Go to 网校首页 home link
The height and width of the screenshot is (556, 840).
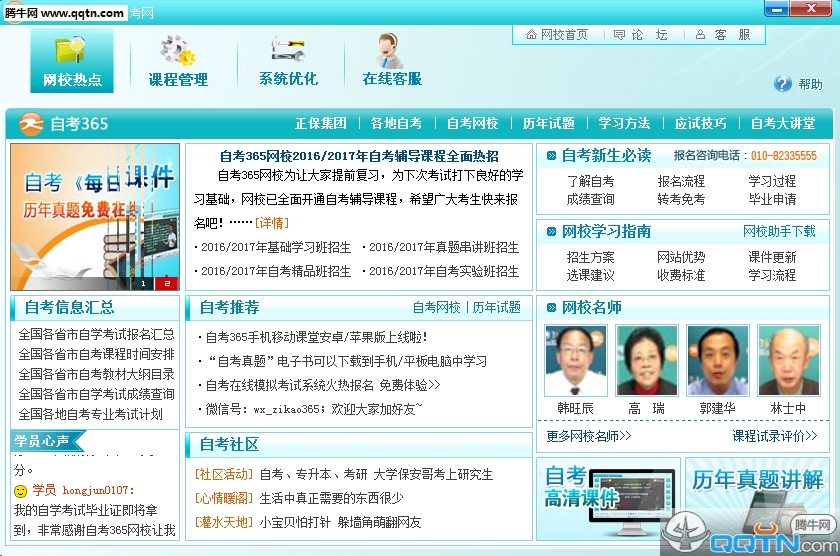pos(557,35)
